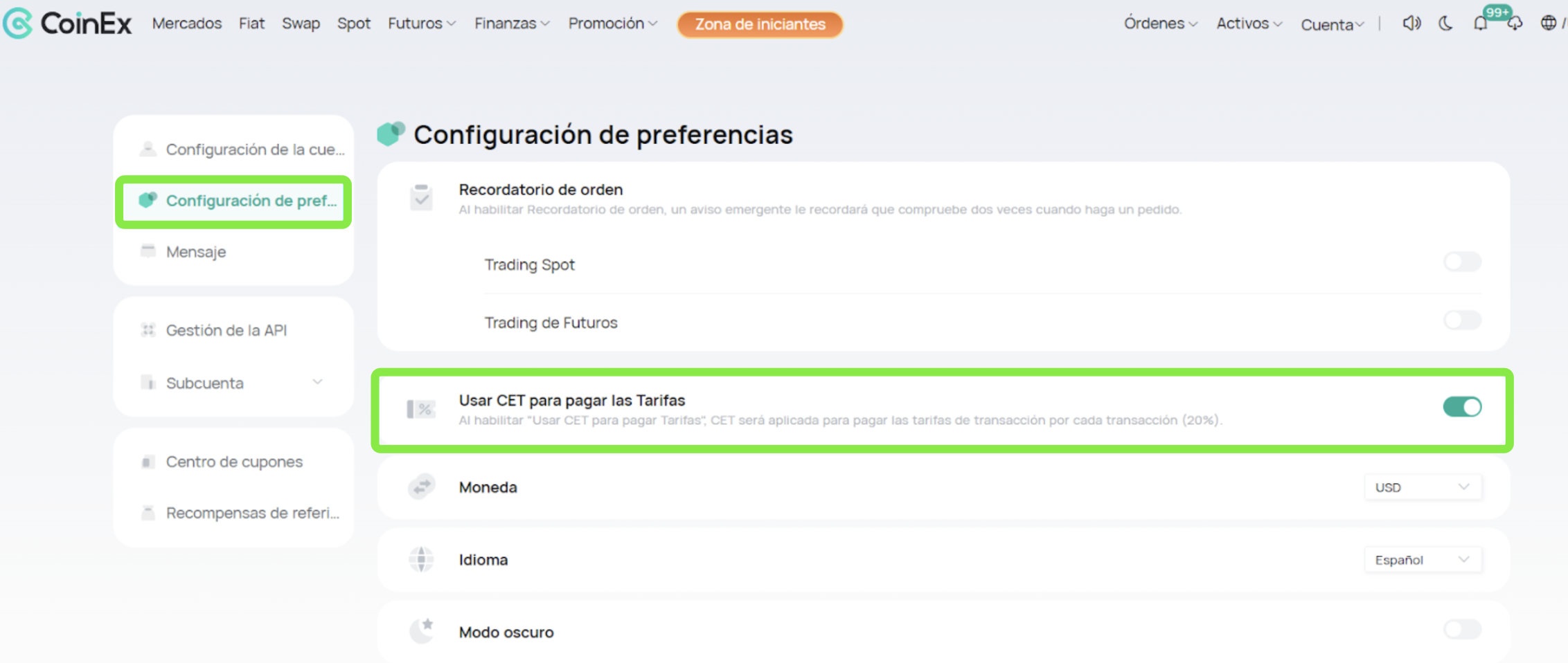
Task: Open the Idioma Español dropdown
Action: click(1423, 560)
